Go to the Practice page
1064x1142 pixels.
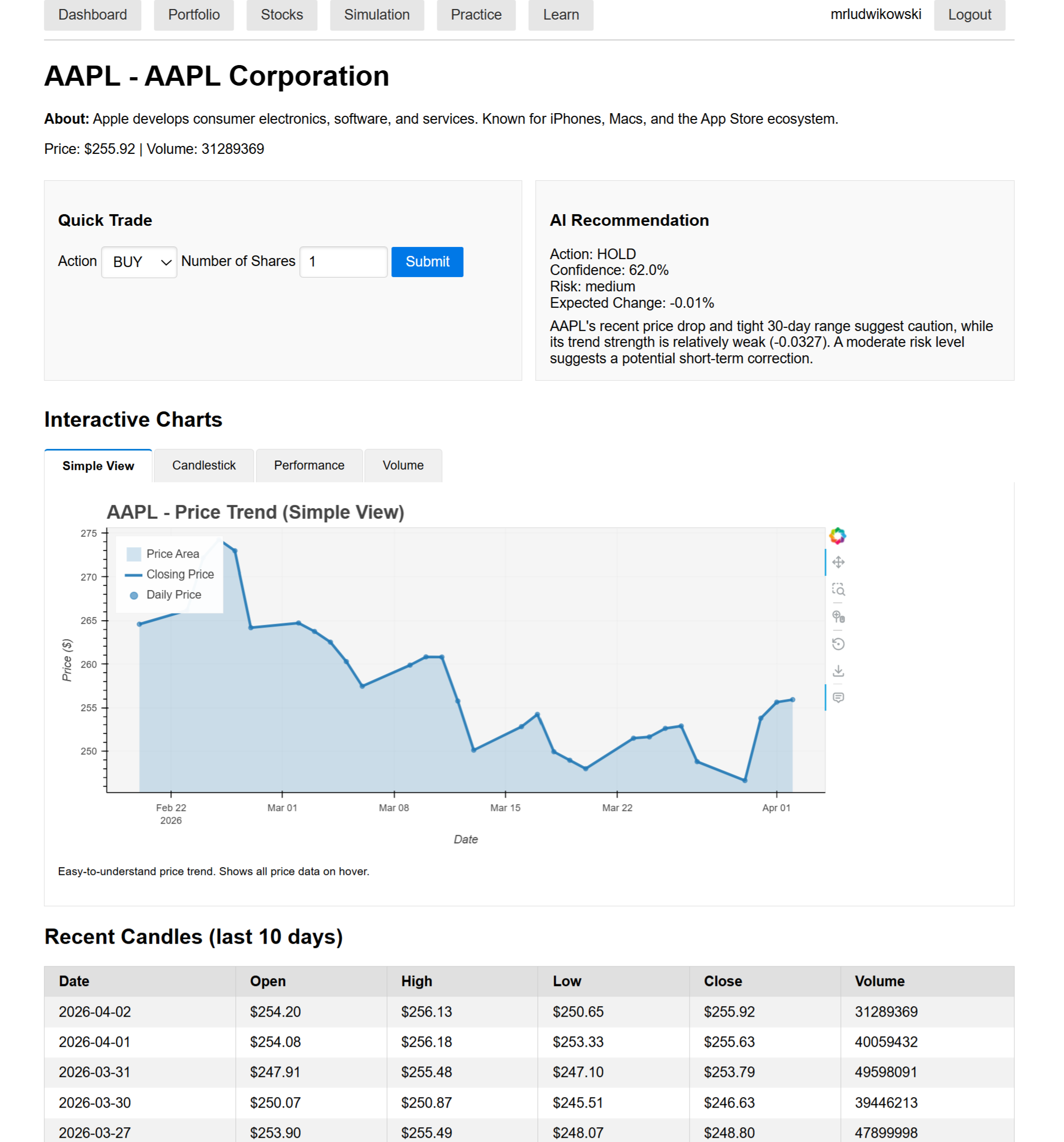click(x=476, y=15)
